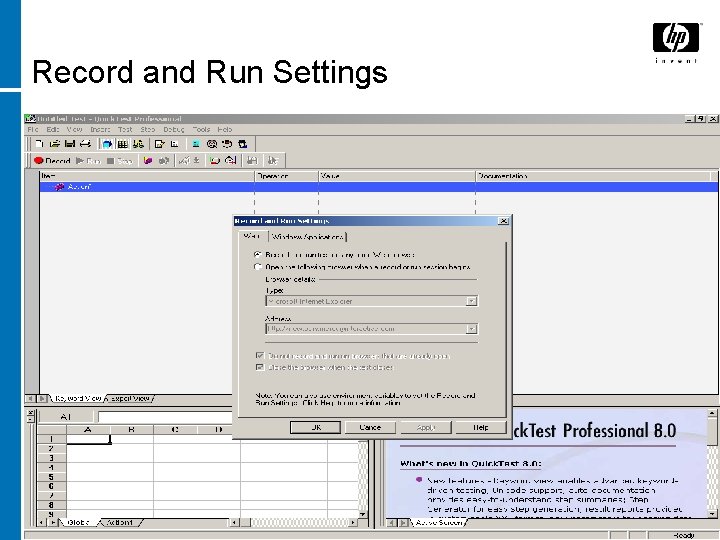Open the Tools menu
The height and width of the screenshot is (540, 720).
coord(201,129)
